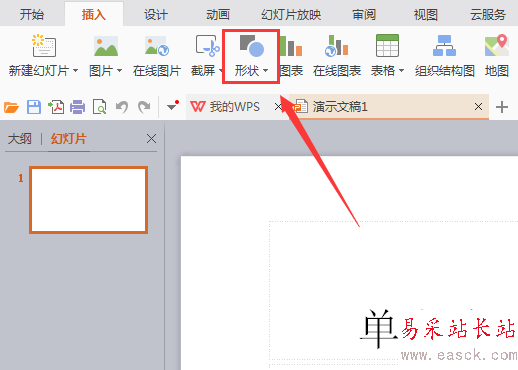Open Print Preview icon
The height and width of the screenshot is (370, 518).
click(99, 107)
